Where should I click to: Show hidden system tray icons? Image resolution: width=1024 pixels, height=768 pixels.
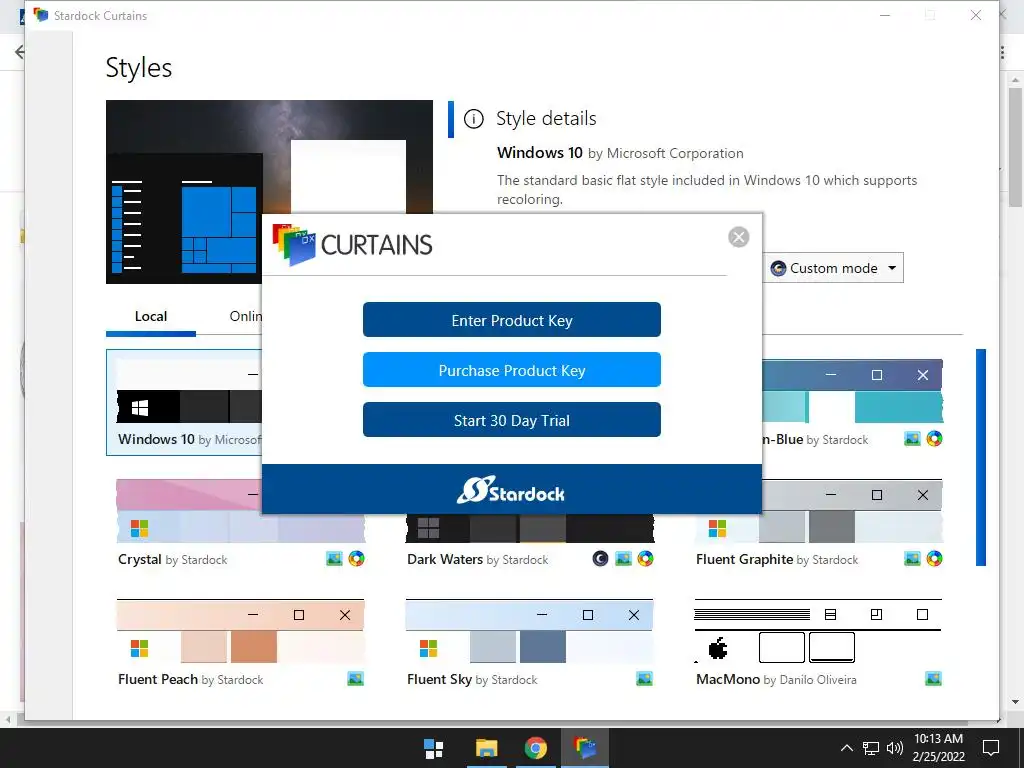pos(846,748)
